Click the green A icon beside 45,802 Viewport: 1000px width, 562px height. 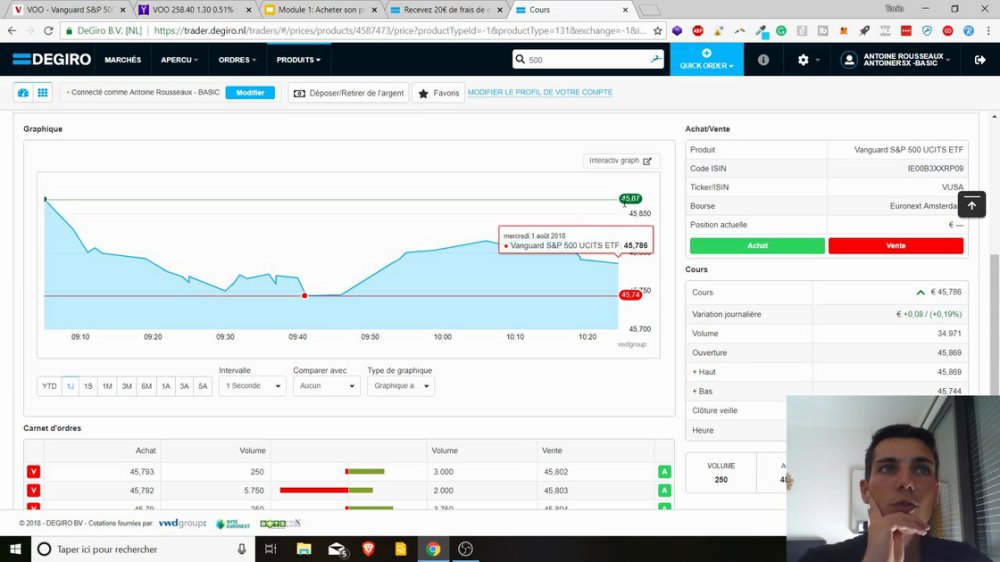[664, 471]
